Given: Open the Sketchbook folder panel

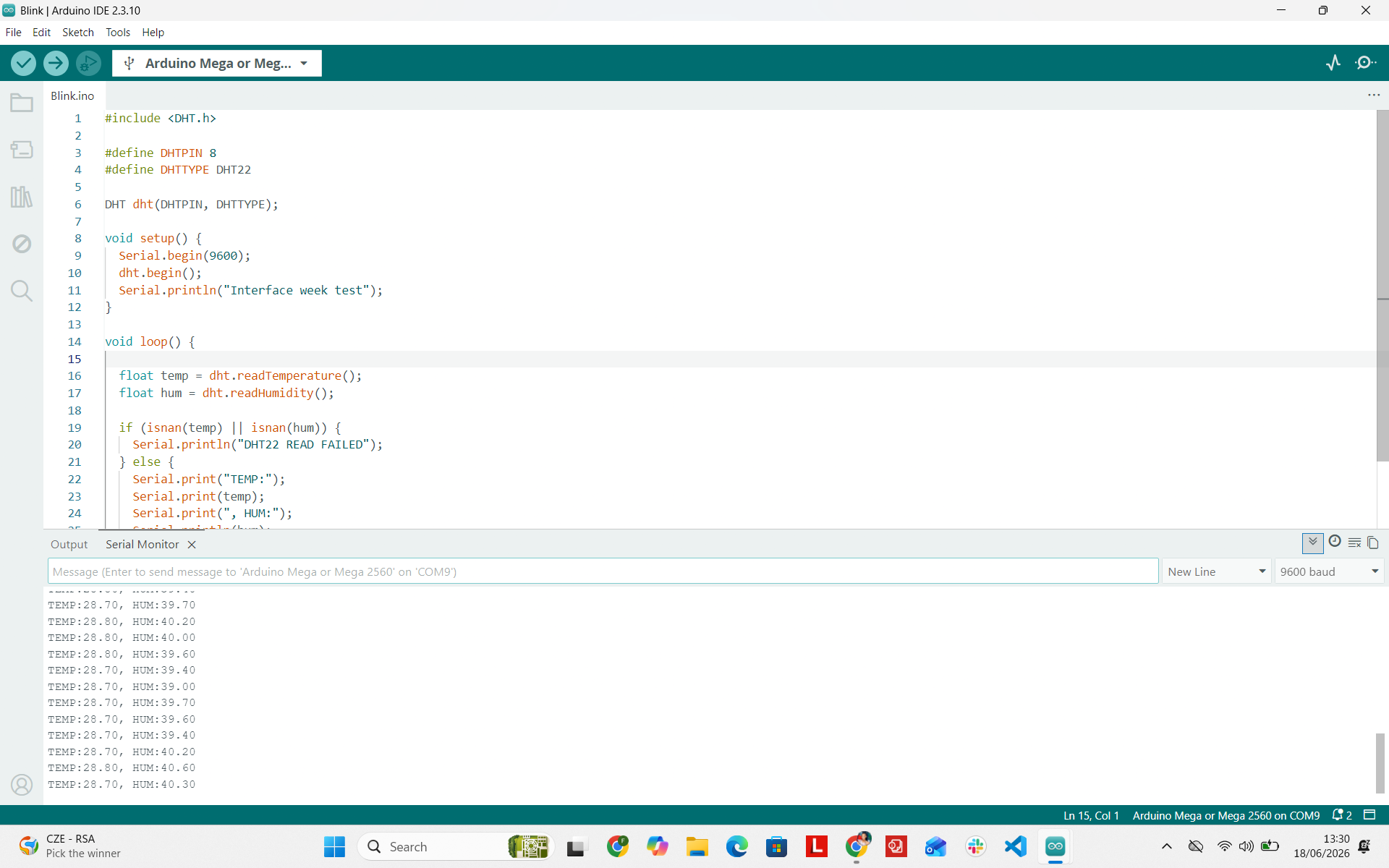Looking at the screenshot, I should click(22, 103).
